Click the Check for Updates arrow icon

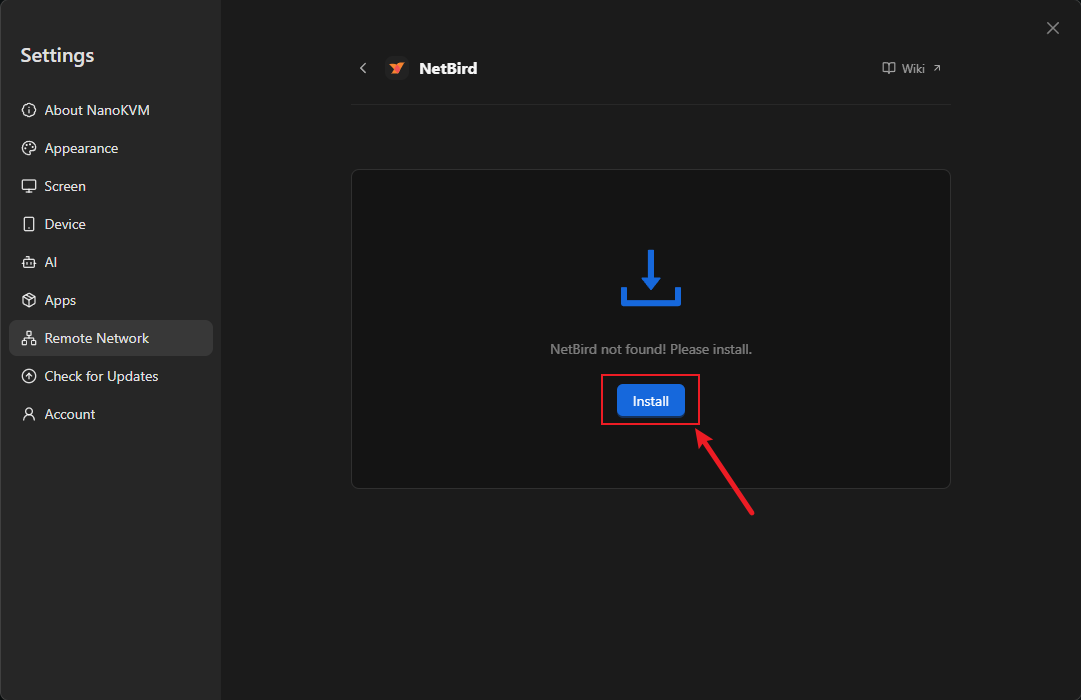[x=29, y=376]
